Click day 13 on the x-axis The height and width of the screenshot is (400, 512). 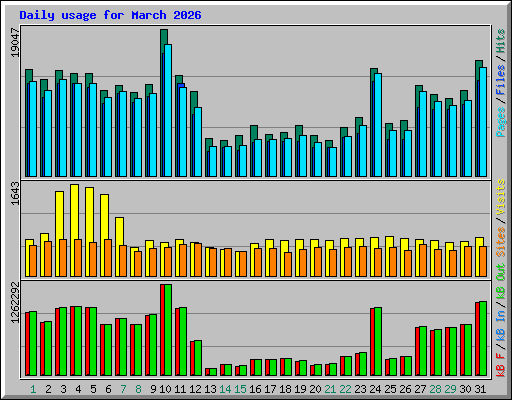coord(210,389)
